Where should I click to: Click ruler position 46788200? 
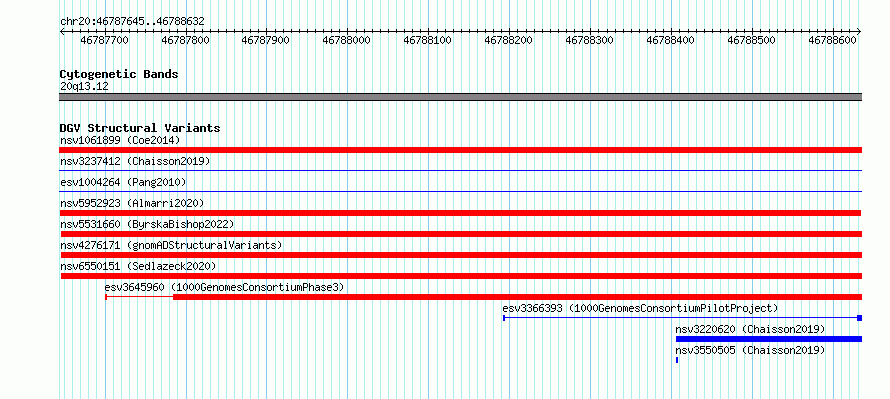point(509,40)
